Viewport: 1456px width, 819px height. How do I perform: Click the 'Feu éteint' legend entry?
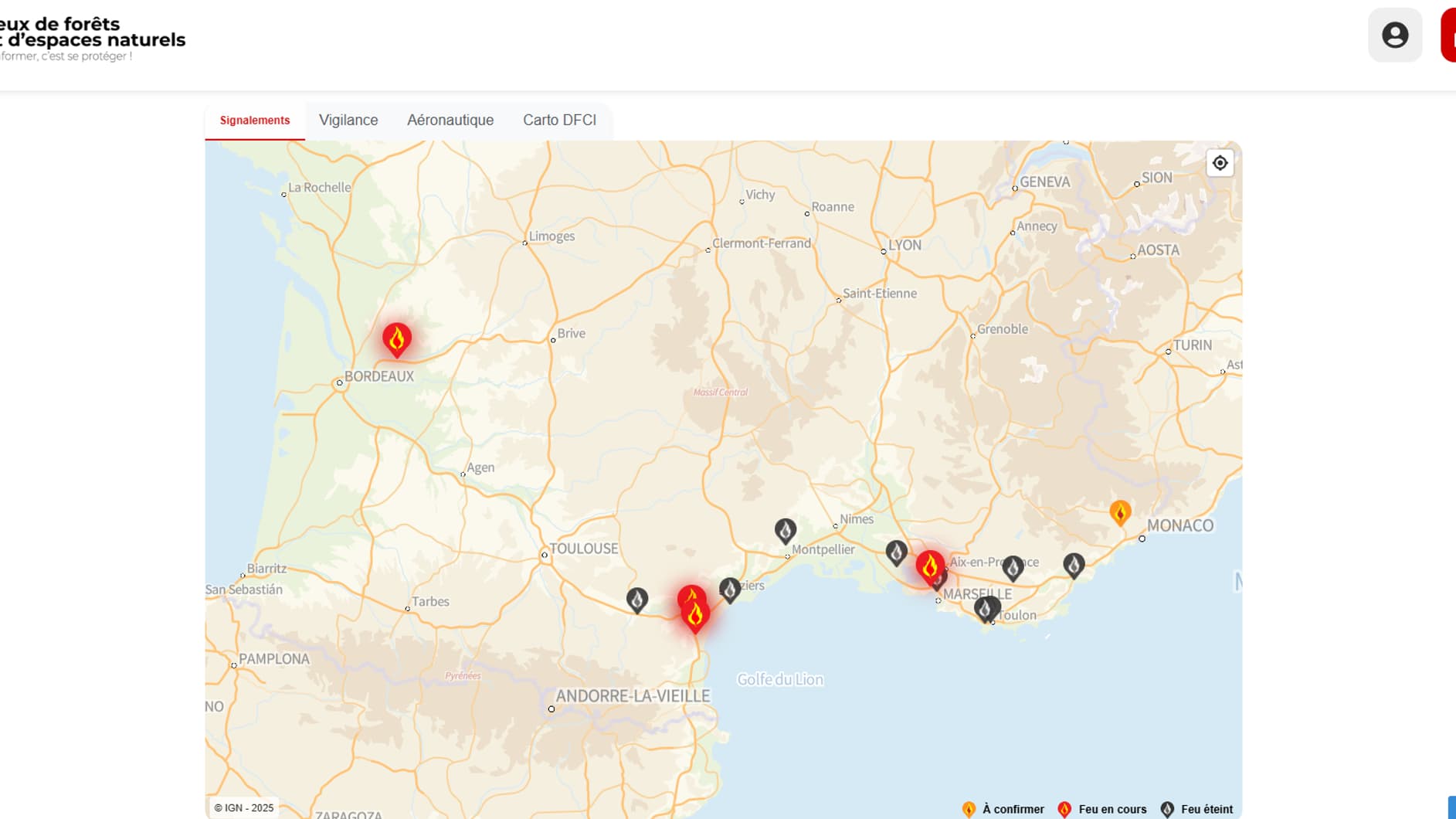1196,809
